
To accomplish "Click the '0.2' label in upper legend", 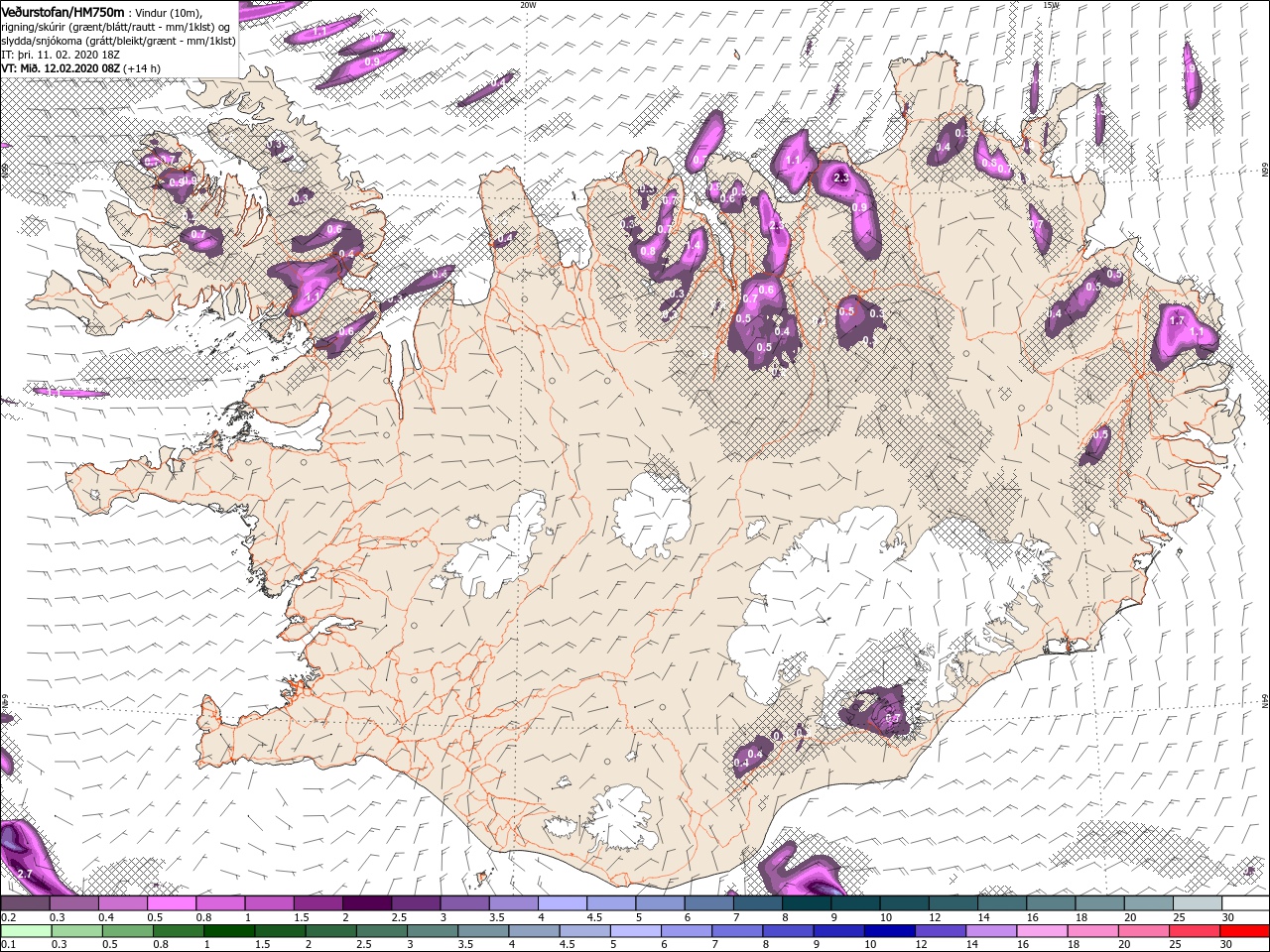I will click(x=9, y=917).
